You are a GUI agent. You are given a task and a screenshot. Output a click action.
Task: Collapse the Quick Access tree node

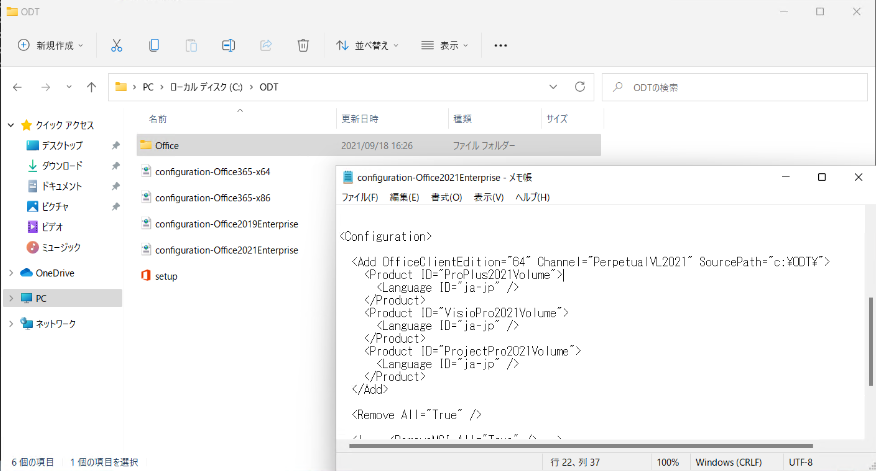11,125
